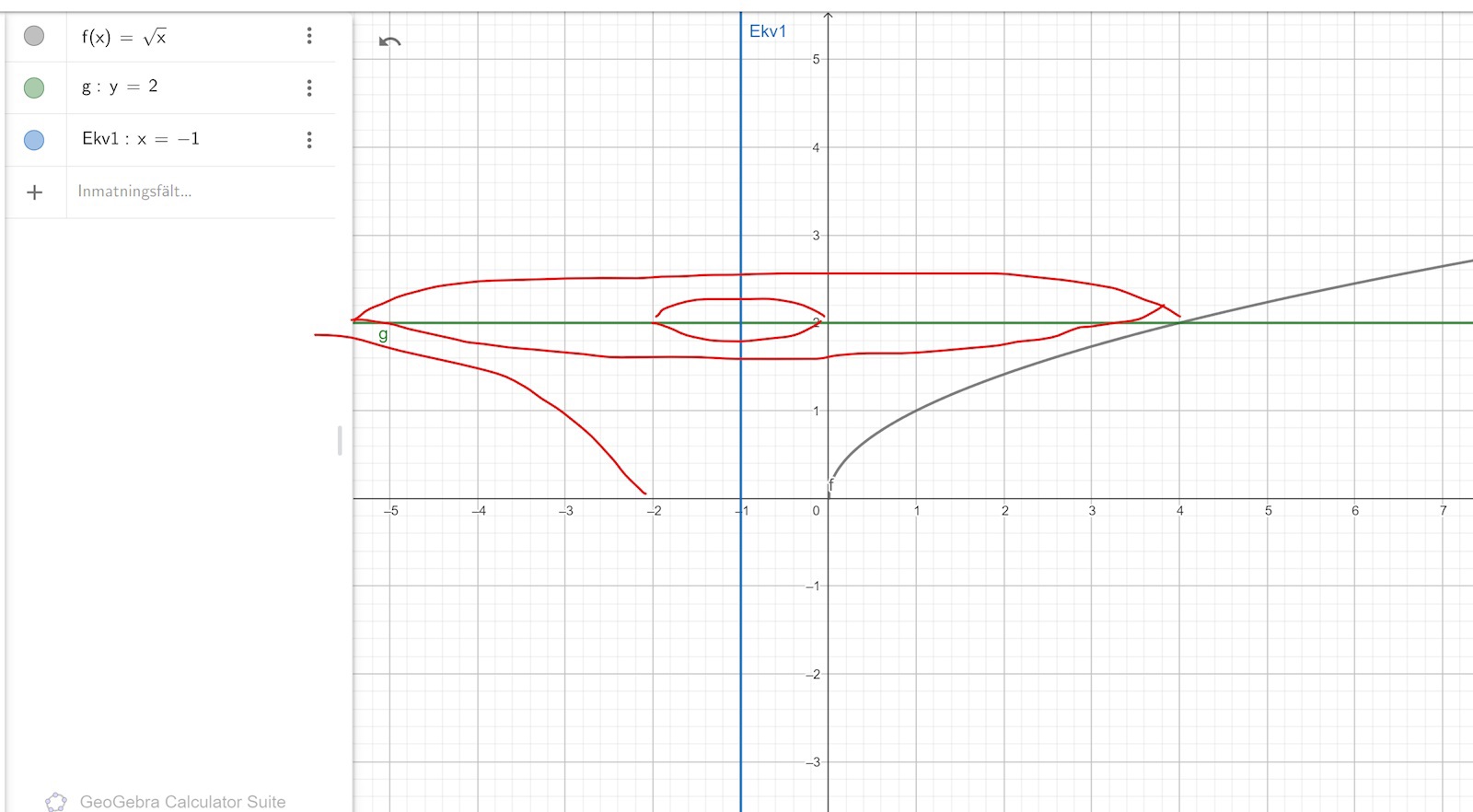This screenshot has height=812, width=1473.
Task: Hide the f(x) square root function
Action: click(34, 36)
